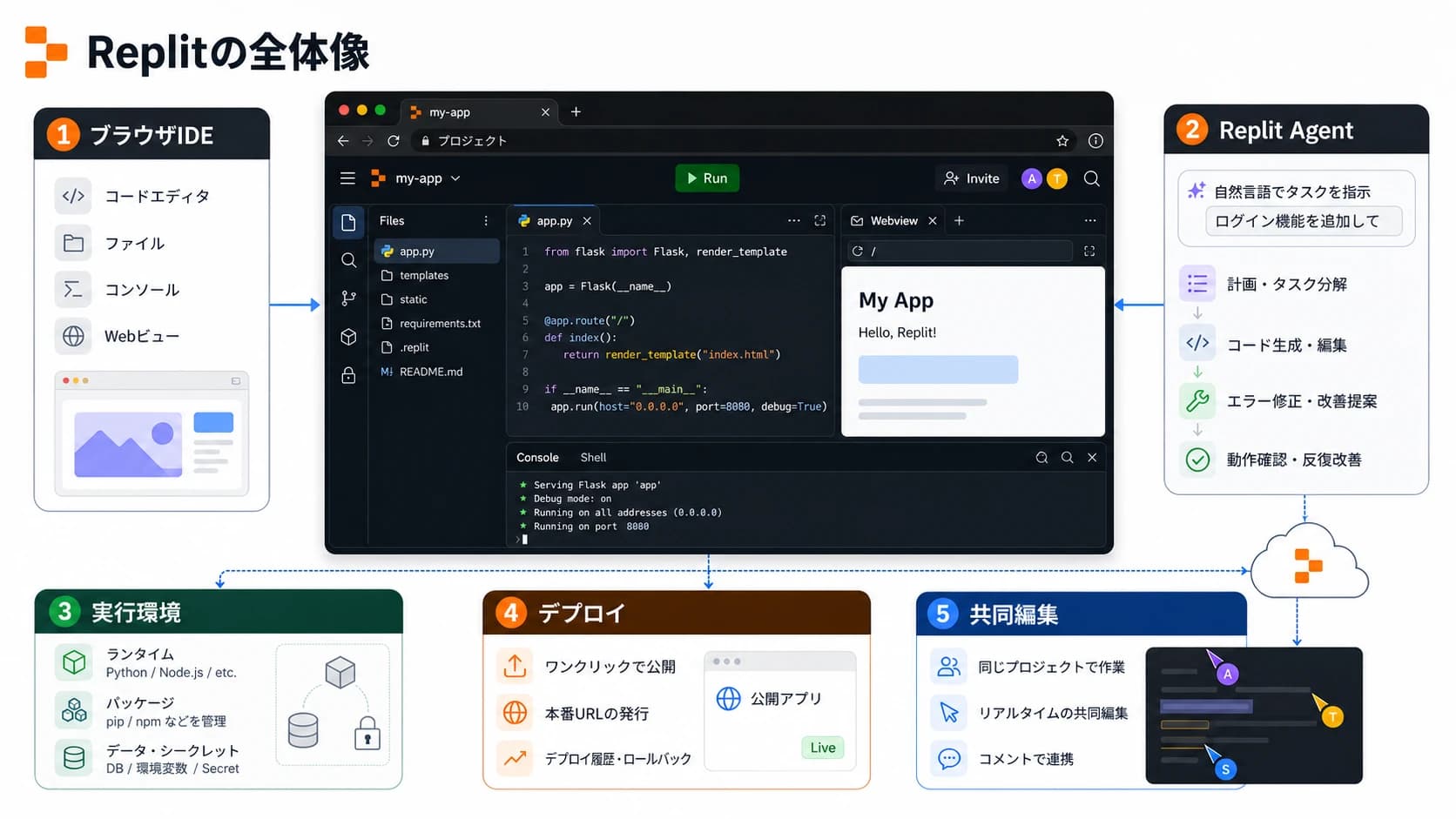
Task: Go back with the browser back arrow
Action: [343, 141]
